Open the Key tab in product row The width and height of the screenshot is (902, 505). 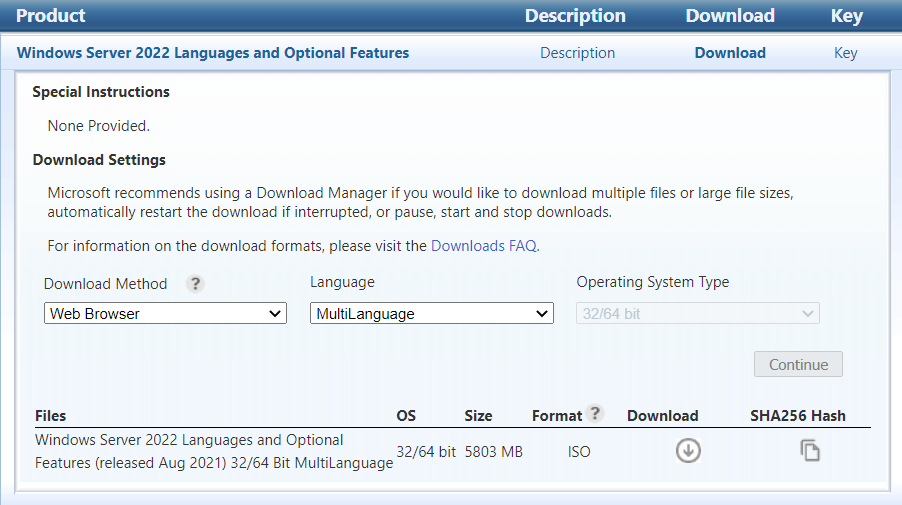coord(845,53)
